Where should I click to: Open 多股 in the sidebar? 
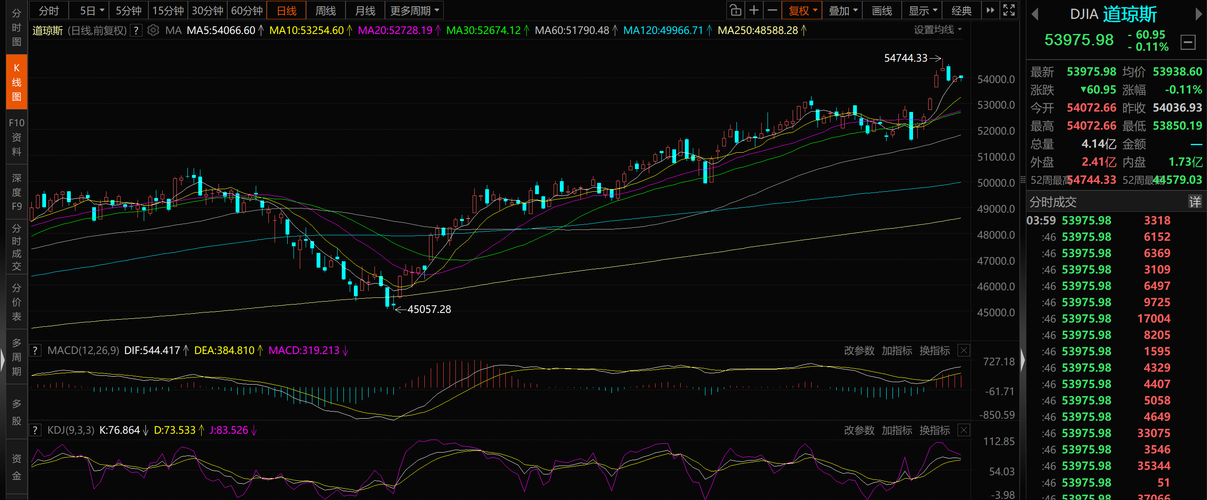click(16, 411)
